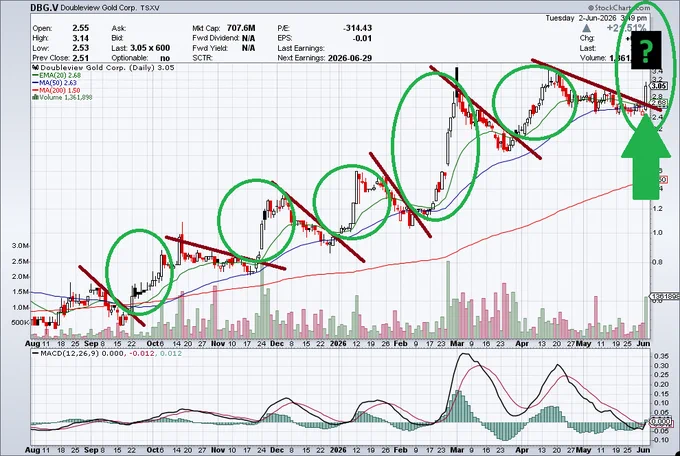The width and height of the screenshot is (680, 456).
Task: Click the up-triangle change indicator near the date
Action: pos(586,28)
